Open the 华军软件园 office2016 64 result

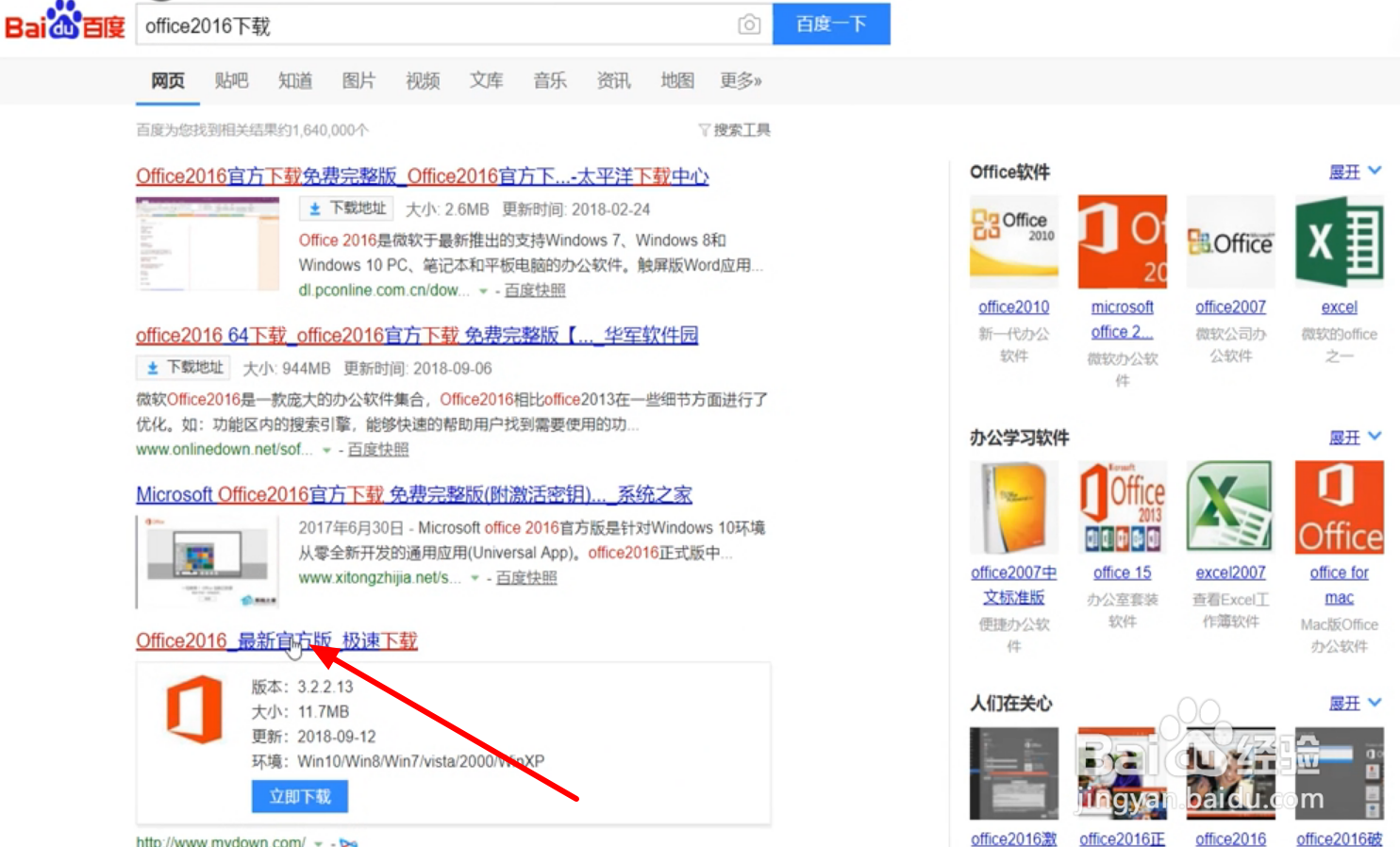tap(417, 336)
